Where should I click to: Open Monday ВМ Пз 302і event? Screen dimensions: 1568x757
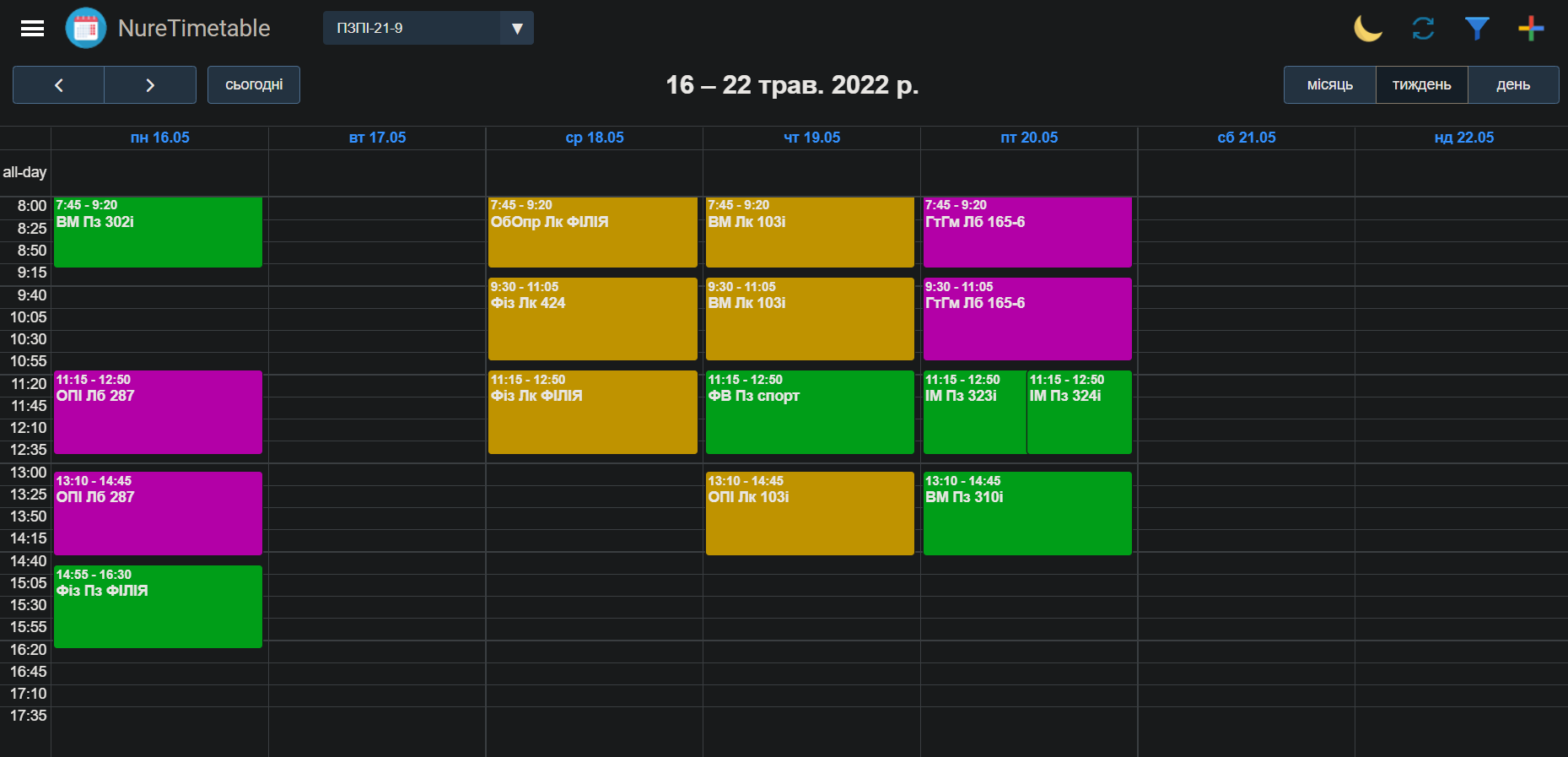click(158, 232)
